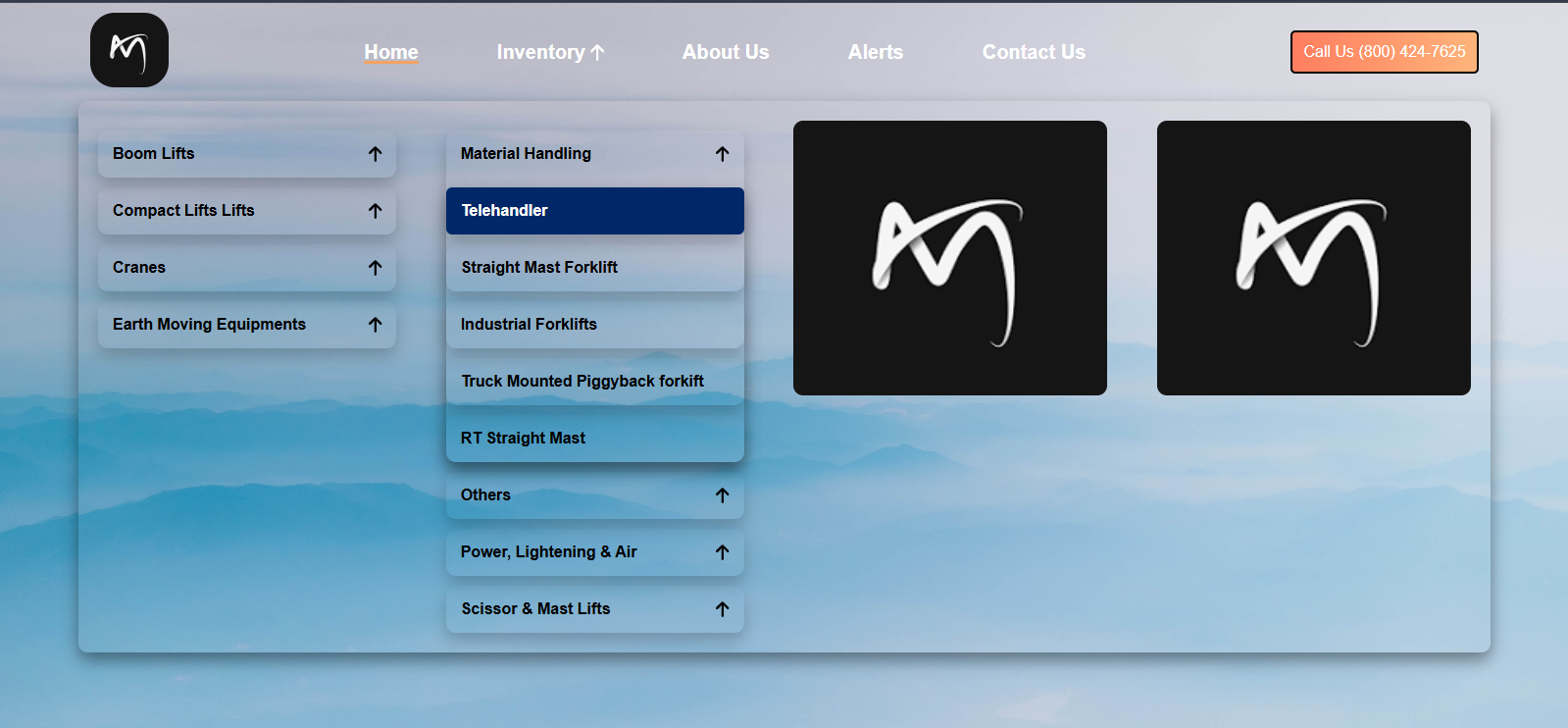The height and width of the screenshot is (728, 1568).
Task: Expand the Cranes category
Action: point(247,268)
